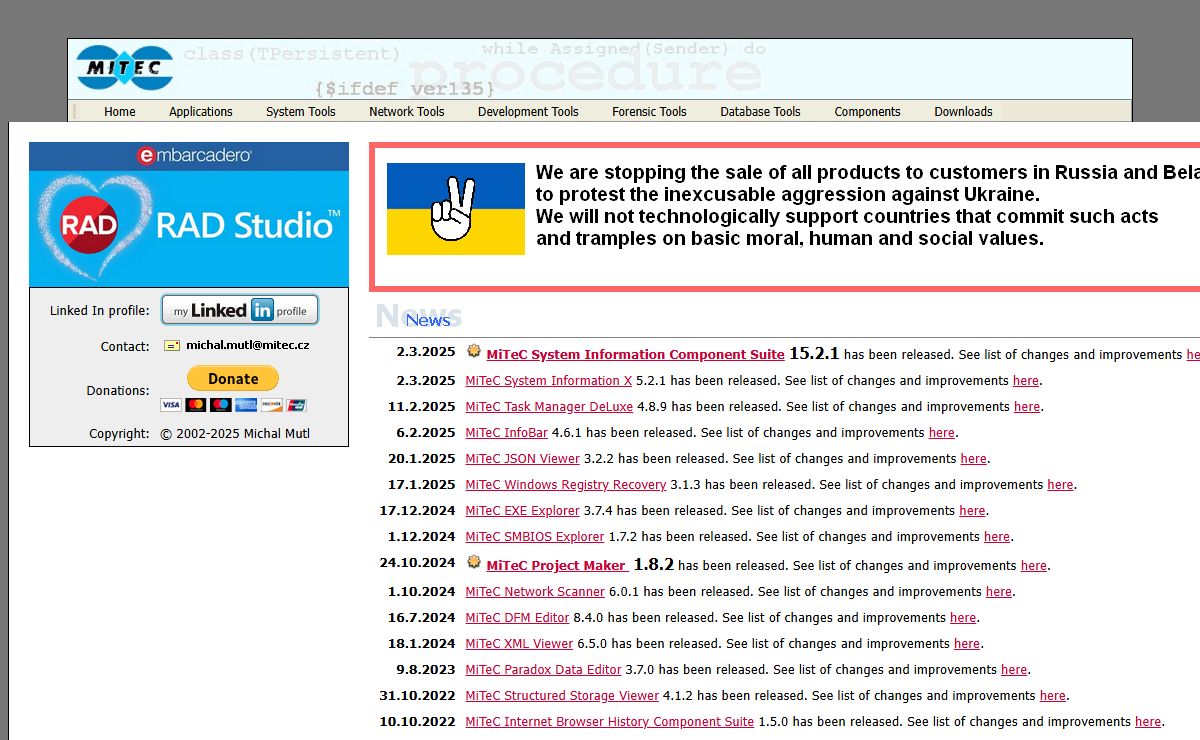Open the Applications menu
The width and height of the screenshot is (1200, 740).
click(x=201, y=112)
